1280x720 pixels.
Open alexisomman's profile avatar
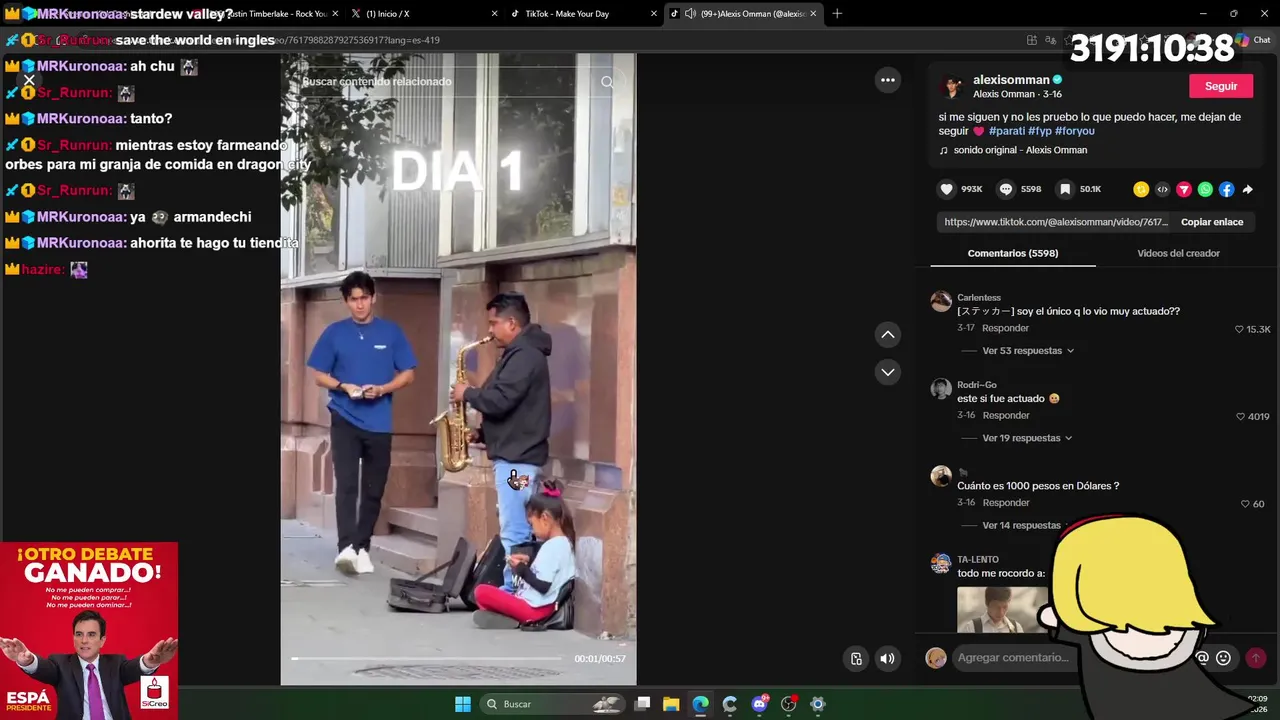952,87
